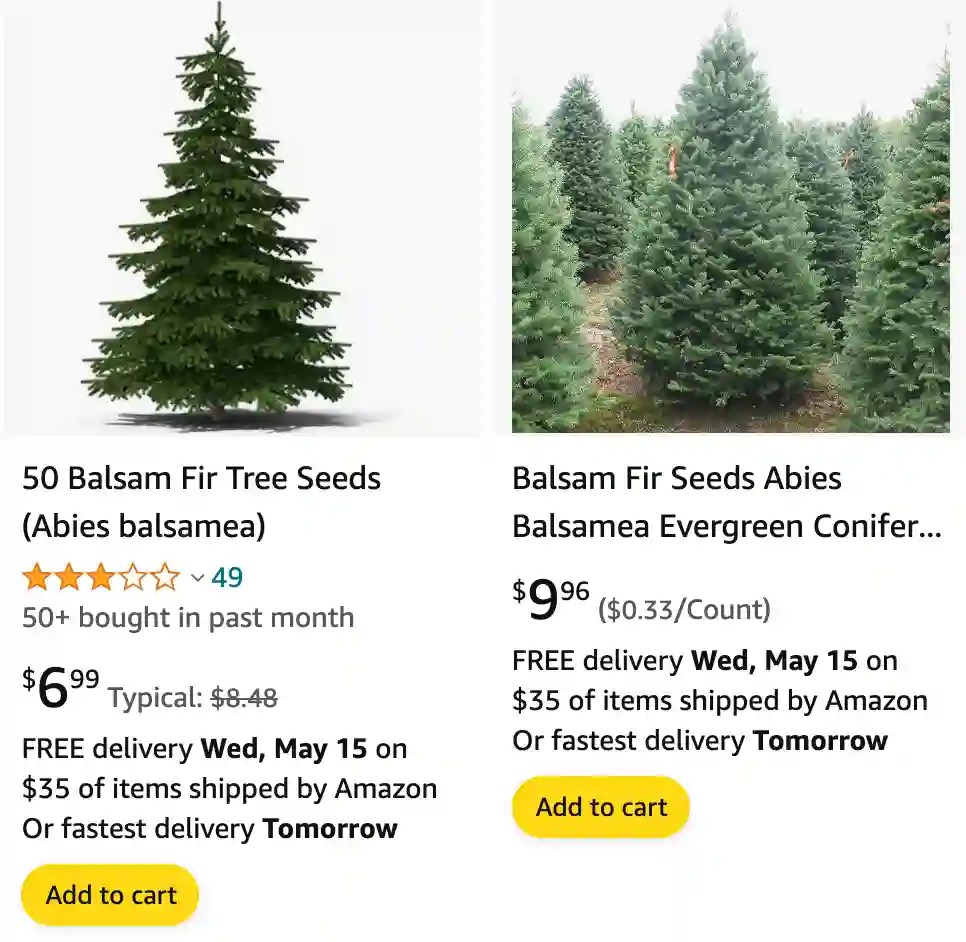Screen dimensions: 966x942
Task: Click the first star in the rating
Action: 38,576
